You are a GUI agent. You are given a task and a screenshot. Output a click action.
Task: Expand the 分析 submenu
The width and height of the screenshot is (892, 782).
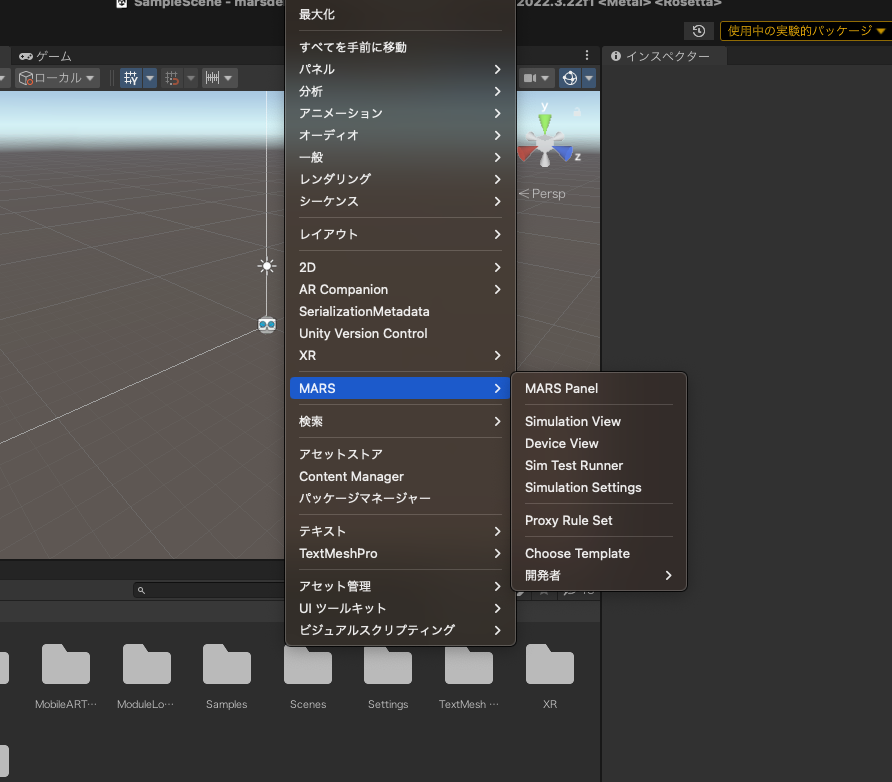coord(400,91)
